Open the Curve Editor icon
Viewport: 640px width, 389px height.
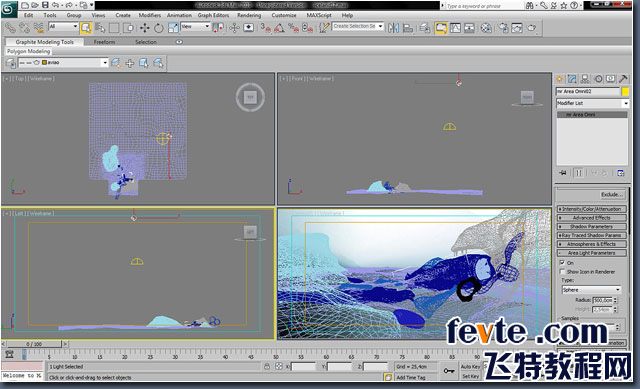pos(456,28)
